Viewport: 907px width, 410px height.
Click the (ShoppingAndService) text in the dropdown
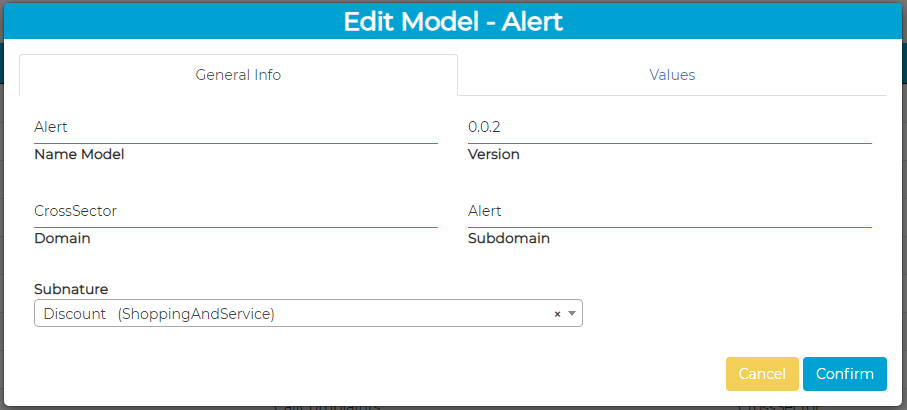tap(196, 314)
